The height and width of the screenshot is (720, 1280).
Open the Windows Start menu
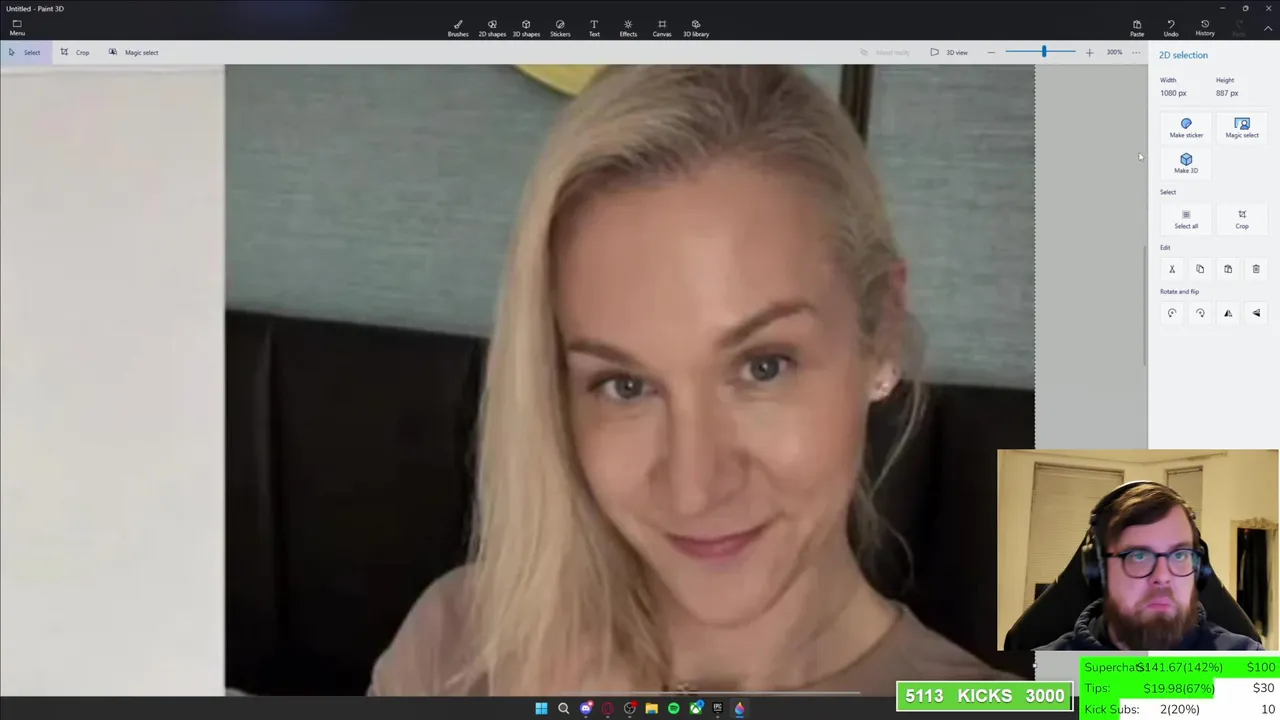pos(541,708)
